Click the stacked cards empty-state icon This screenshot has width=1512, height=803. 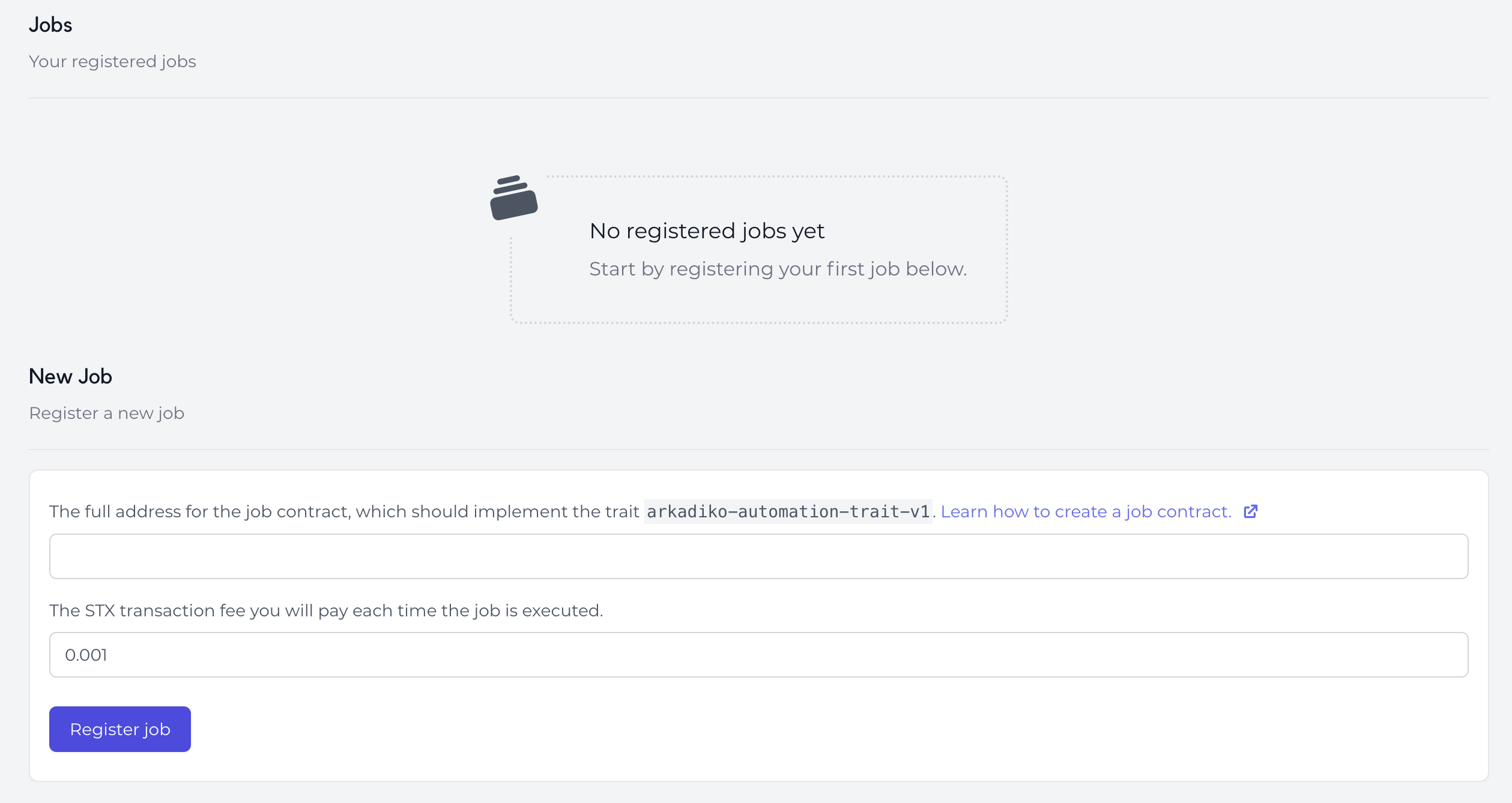513,199
